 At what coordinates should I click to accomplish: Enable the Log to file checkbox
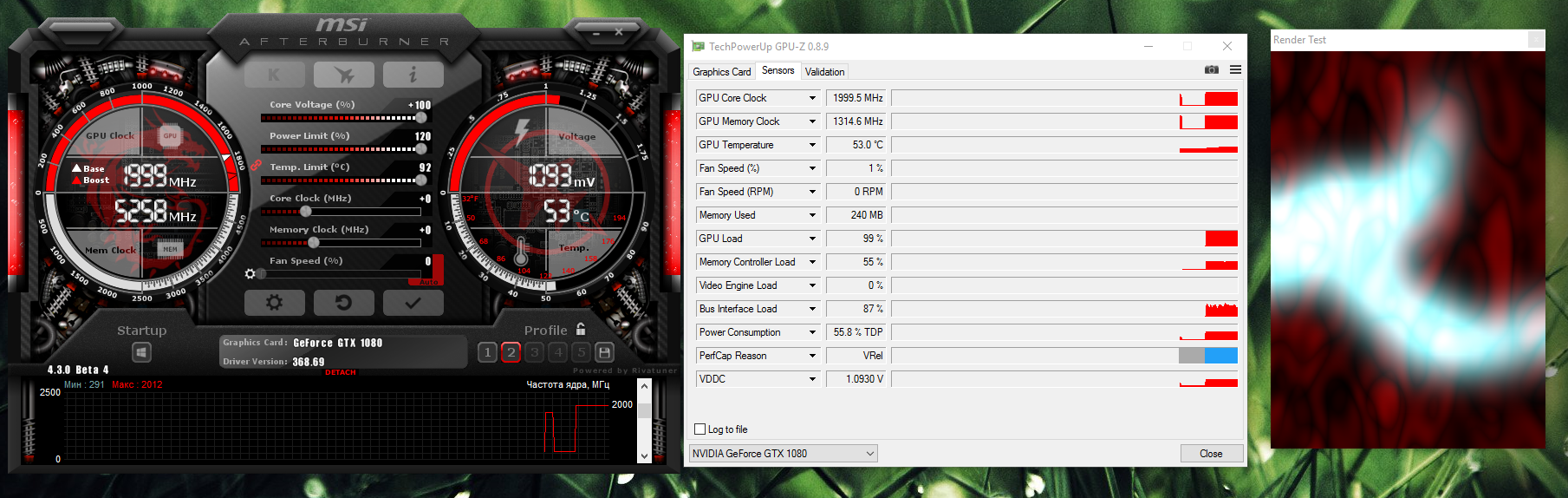(x=700, y=429)
